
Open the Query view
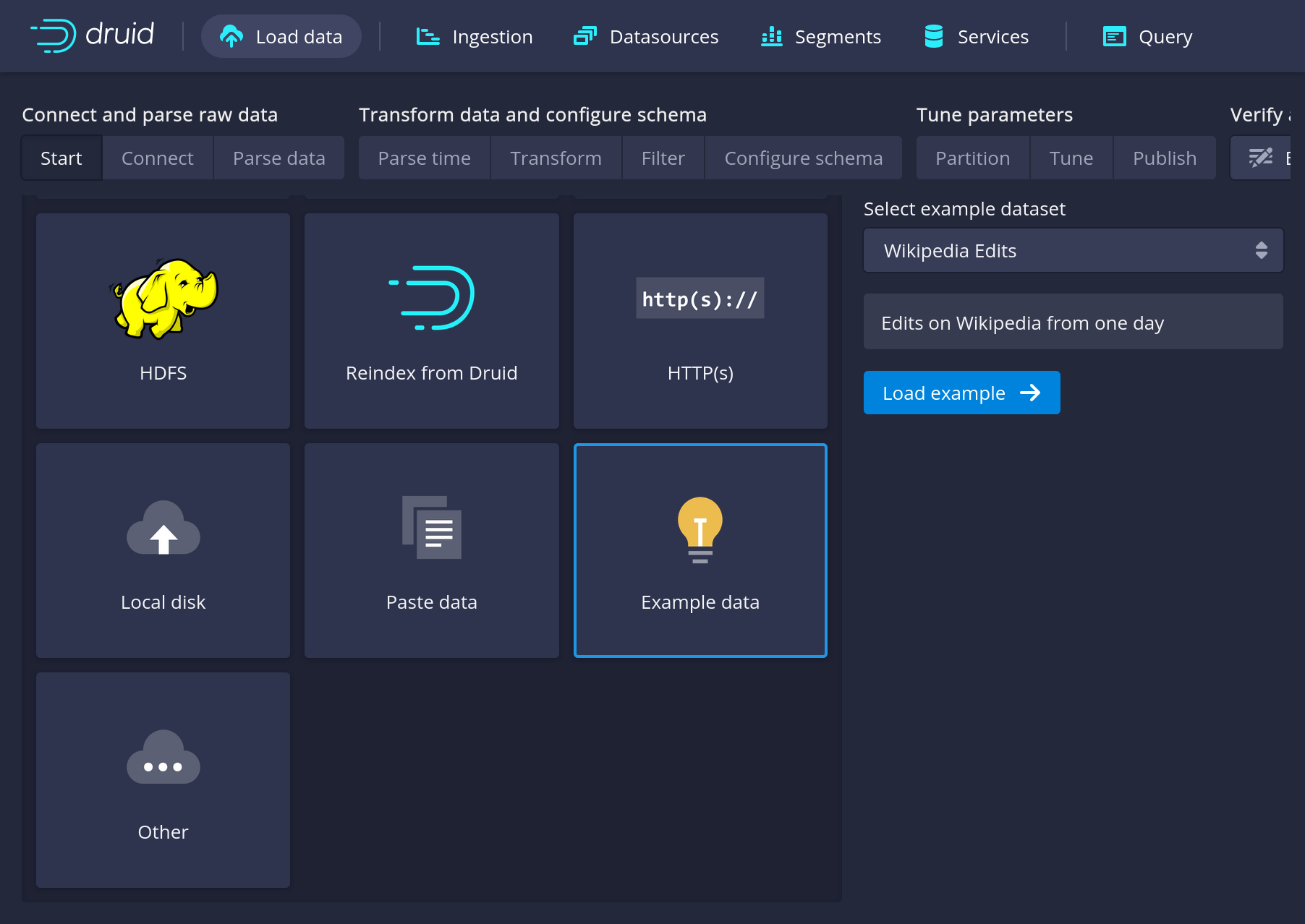[x=1147, y=37]
